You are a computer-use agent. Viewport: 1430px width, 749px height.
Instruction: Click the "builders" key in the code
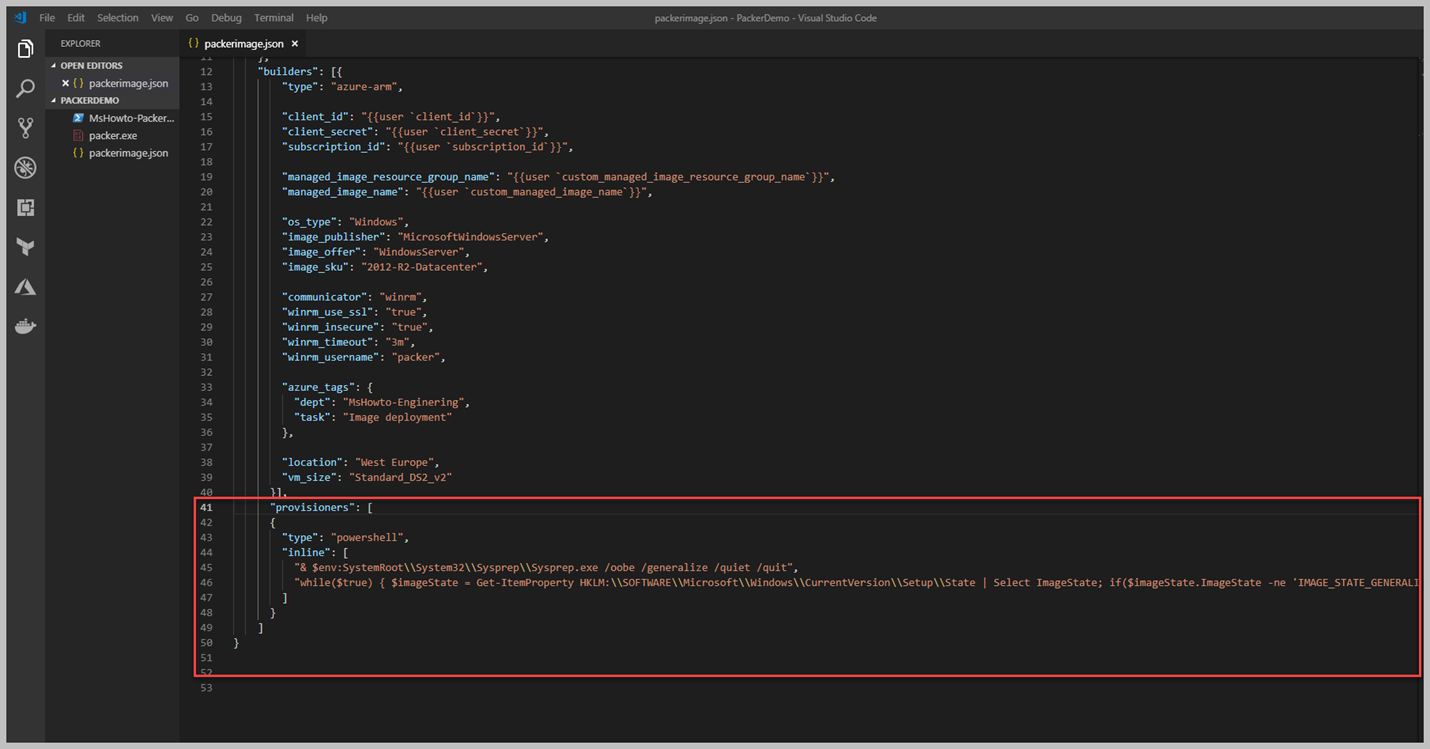(x=288, y=72)
